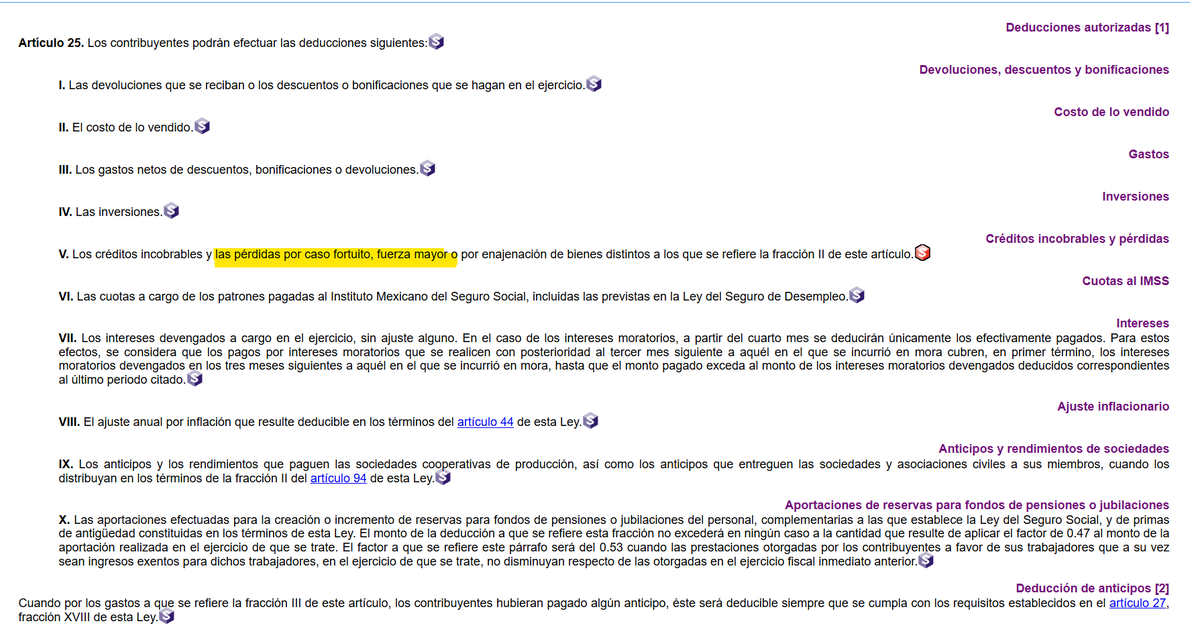Open icon beside fracción I devoluciones
Viewport: 1200px width, 644px height.
[x=594, y=84]
